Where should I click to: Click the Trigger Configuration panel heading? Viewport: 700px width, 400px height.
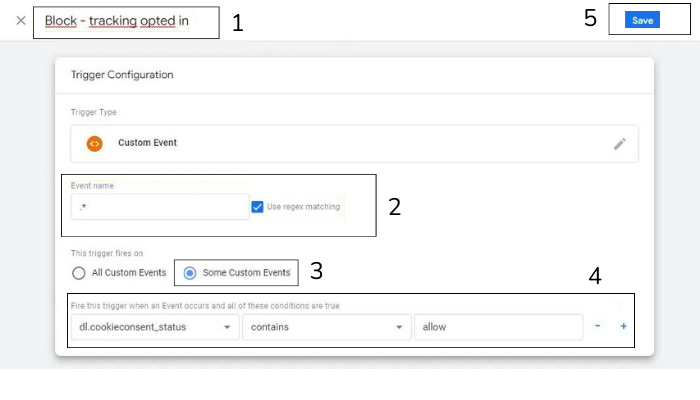(122, 75)
